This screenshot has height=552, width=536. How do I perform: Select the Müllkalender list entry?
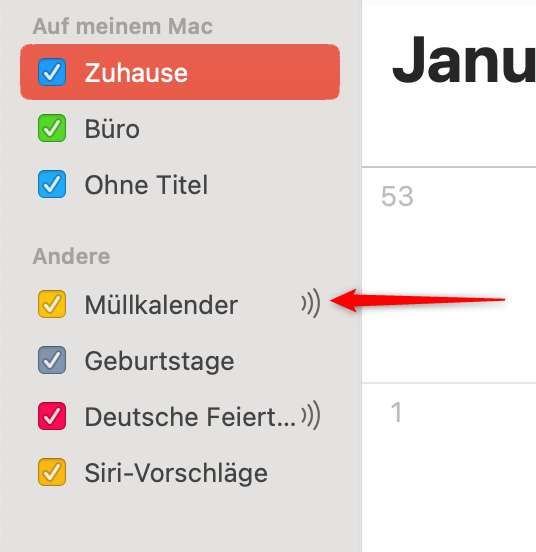(161, 305)
